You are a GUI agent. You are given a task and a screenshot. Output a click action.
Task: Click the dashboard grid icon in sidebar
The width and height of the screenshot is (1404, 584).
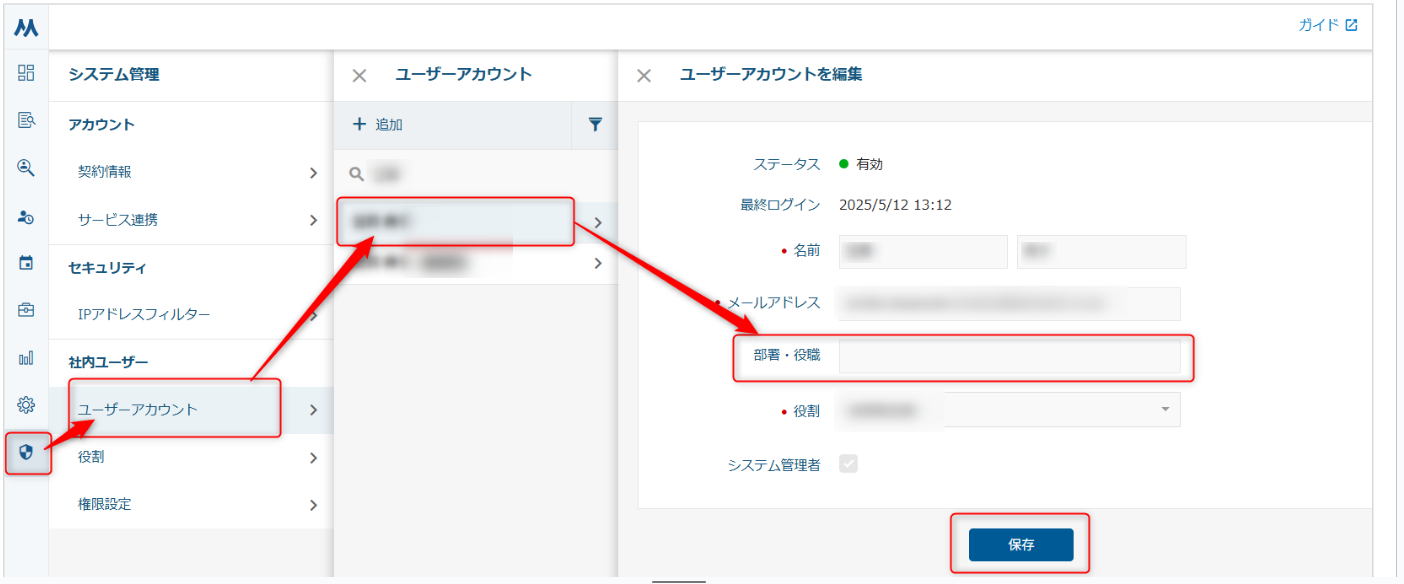(x=26, y=72)
